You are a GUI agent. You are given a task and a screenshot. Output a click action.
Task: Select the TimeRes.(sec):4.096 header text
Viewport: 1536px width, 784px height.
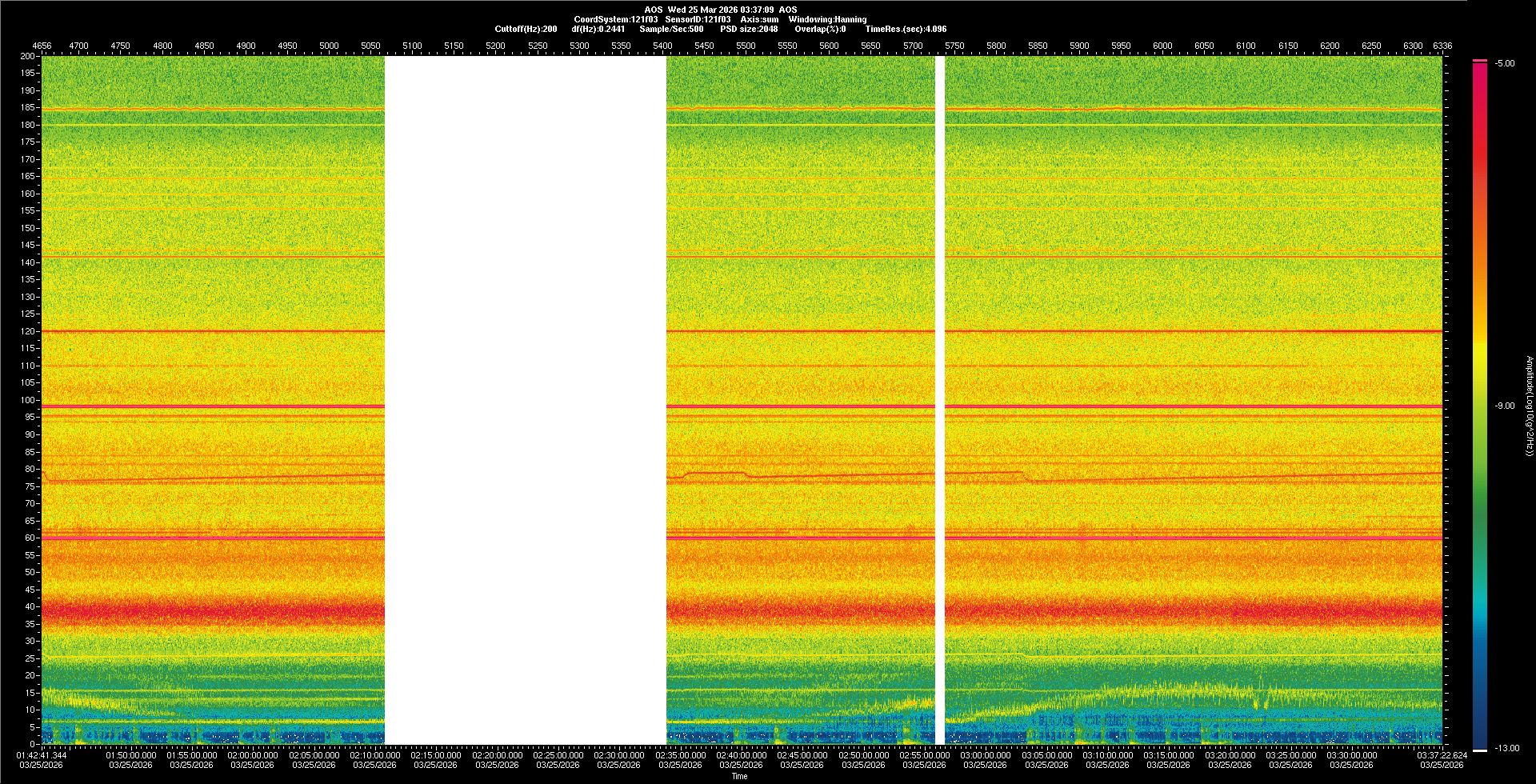coord(905,29)
